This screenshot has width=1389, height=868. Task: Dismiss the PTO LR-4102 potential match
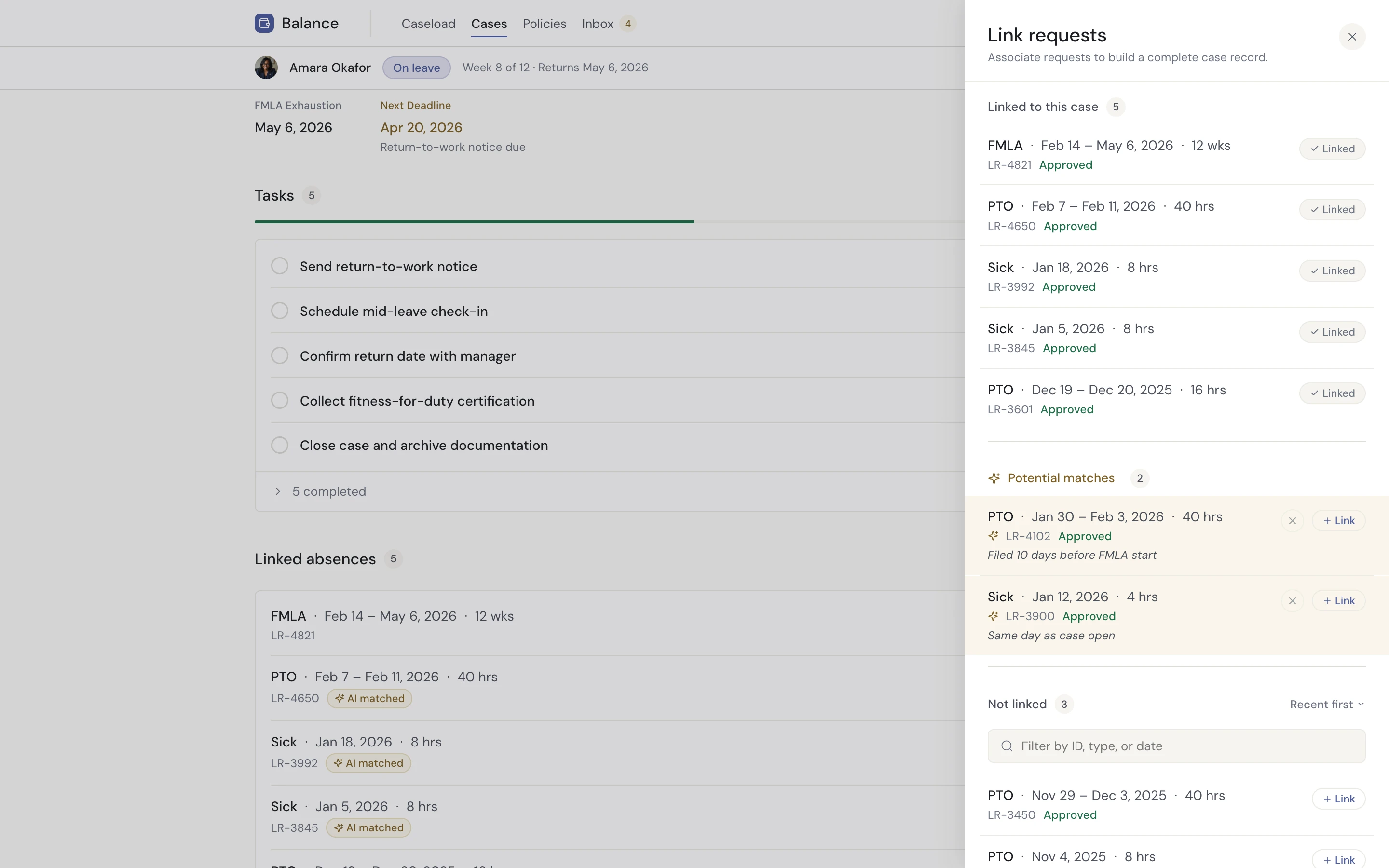[1293, 520]
